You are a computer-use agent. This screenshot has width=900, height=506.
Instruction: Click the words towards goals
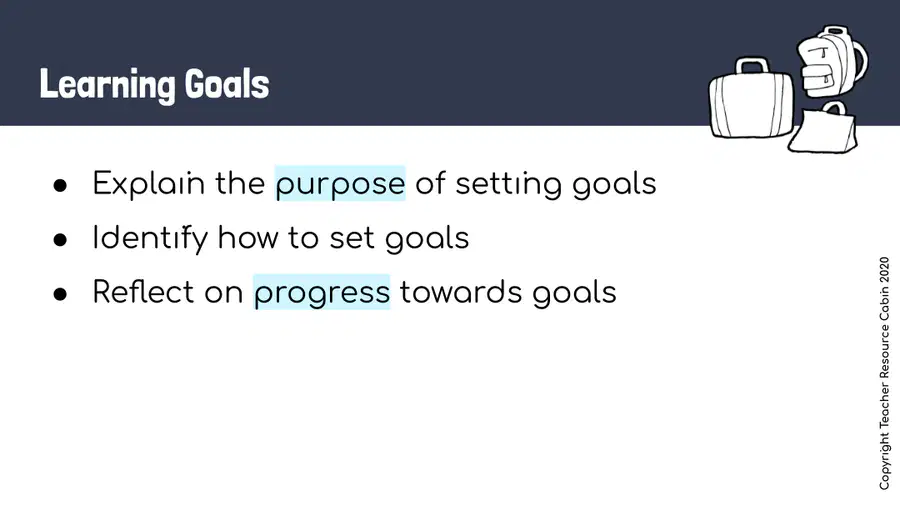coord(508,293)
